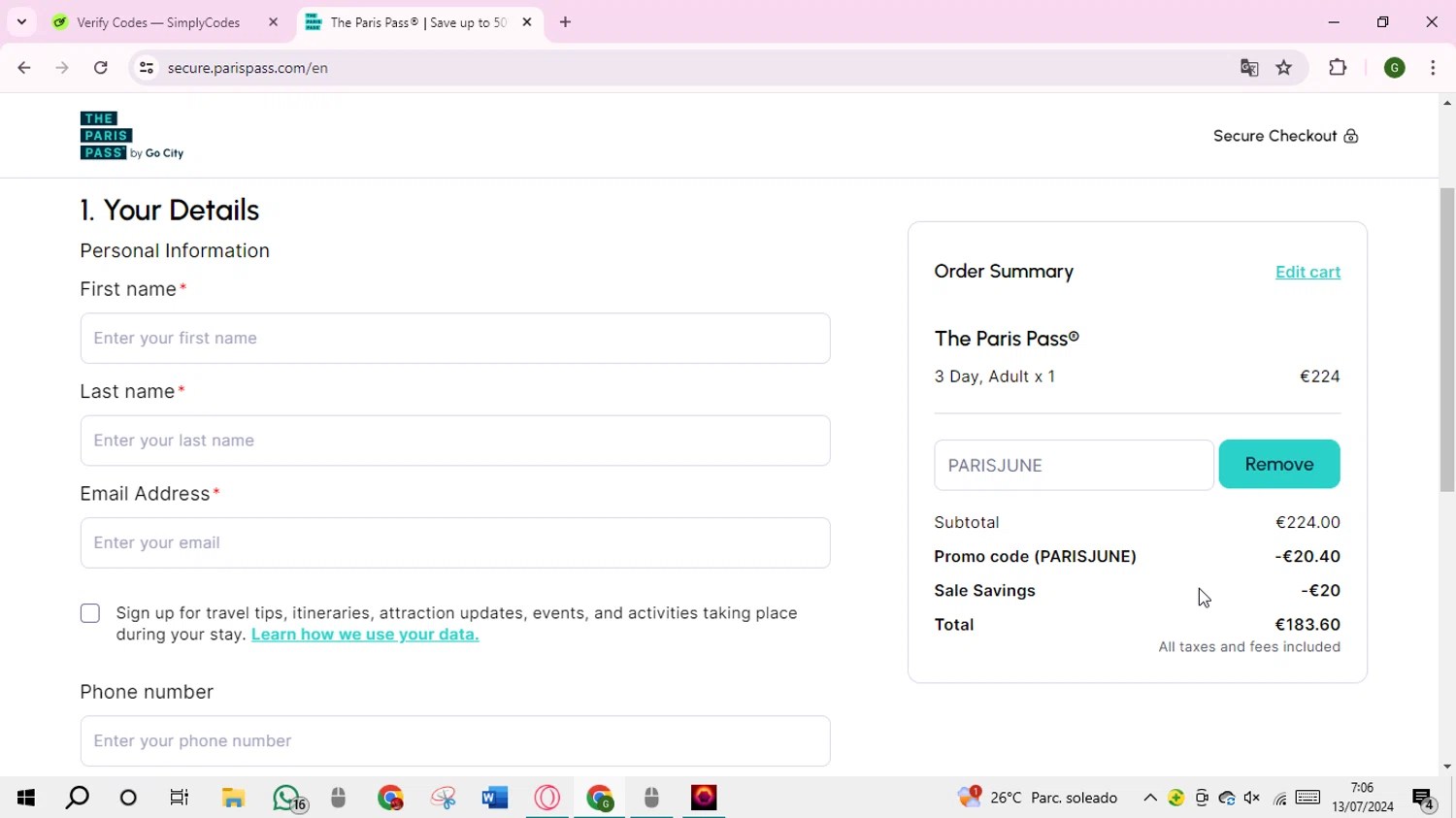
Task: Focus the First name field
Action: pyautogui.click(x=455, y=339)
